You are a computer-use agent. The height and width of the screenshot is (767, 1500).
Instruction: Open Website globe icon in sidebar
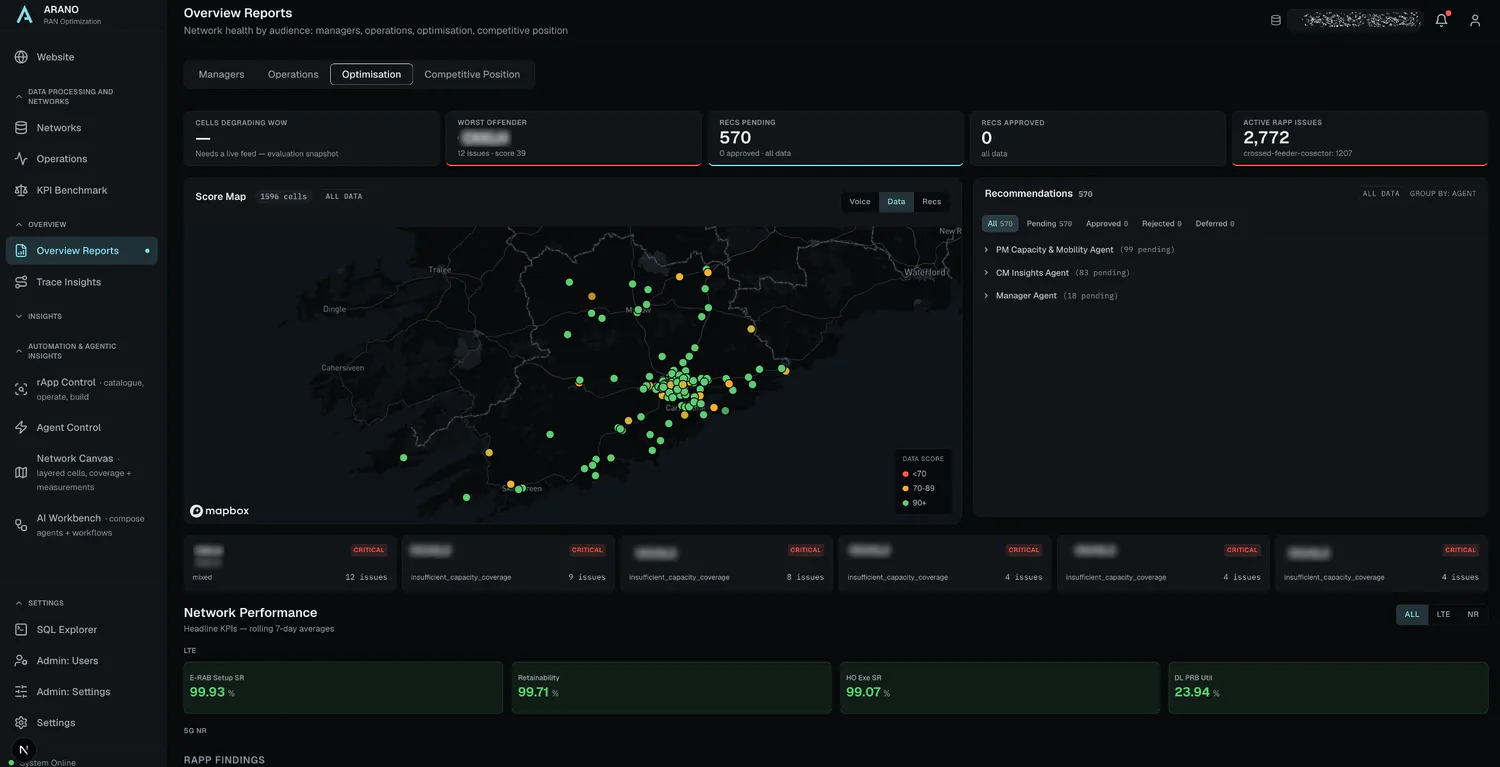coord(21,57)
